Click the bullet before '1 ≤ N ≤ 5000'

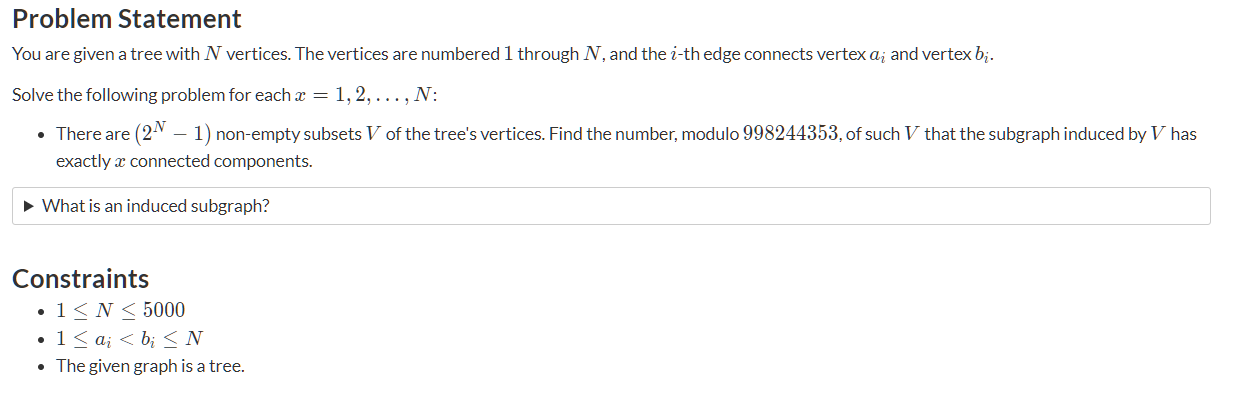tap(39, 311)
